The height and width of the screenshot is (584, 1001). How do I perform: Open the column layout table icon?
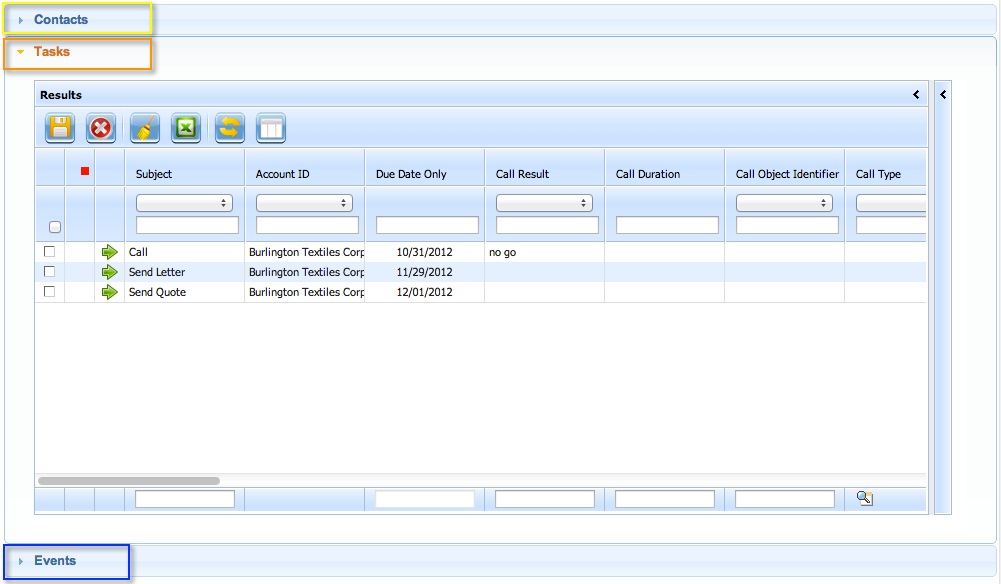point(272,128)
